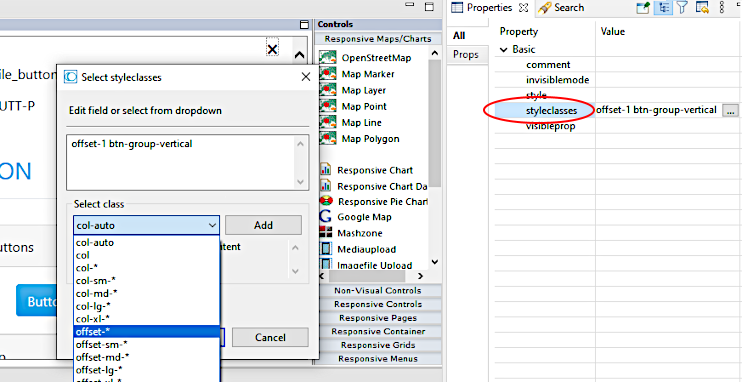Image resolution: width=742 pixels, height=382 pixels.
Task: Expand the Responsive Grids drawer
Action: pos(378,345)
